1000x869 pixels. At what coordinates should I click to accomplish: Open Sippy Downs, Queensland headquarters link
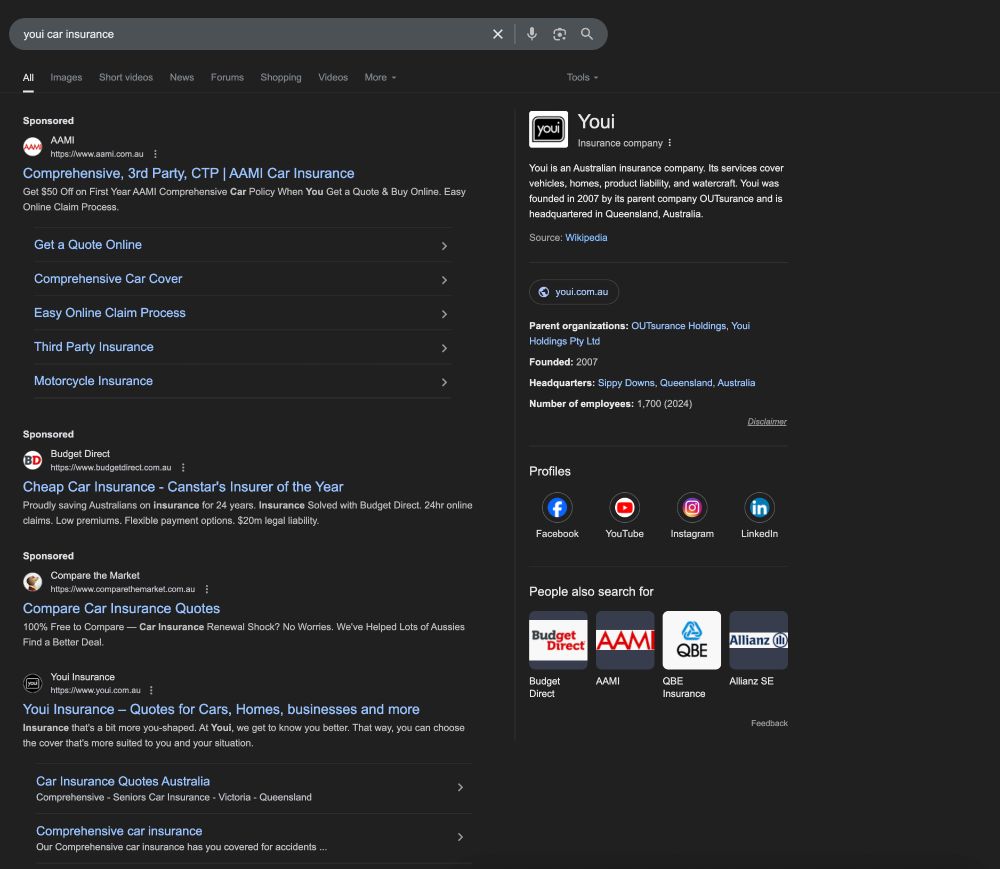676,383
